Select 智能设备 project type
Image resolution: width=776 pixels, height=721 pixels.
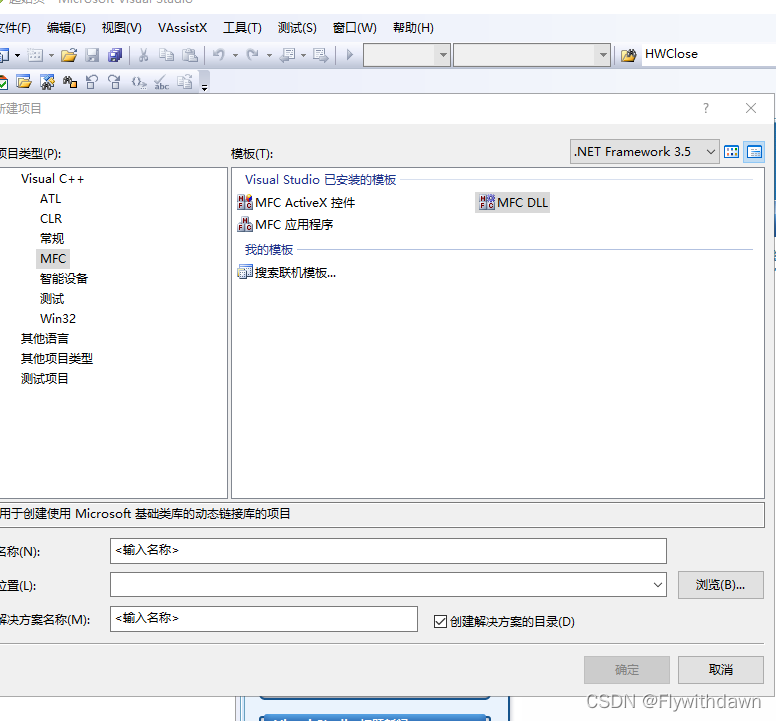tap(64, 279)
